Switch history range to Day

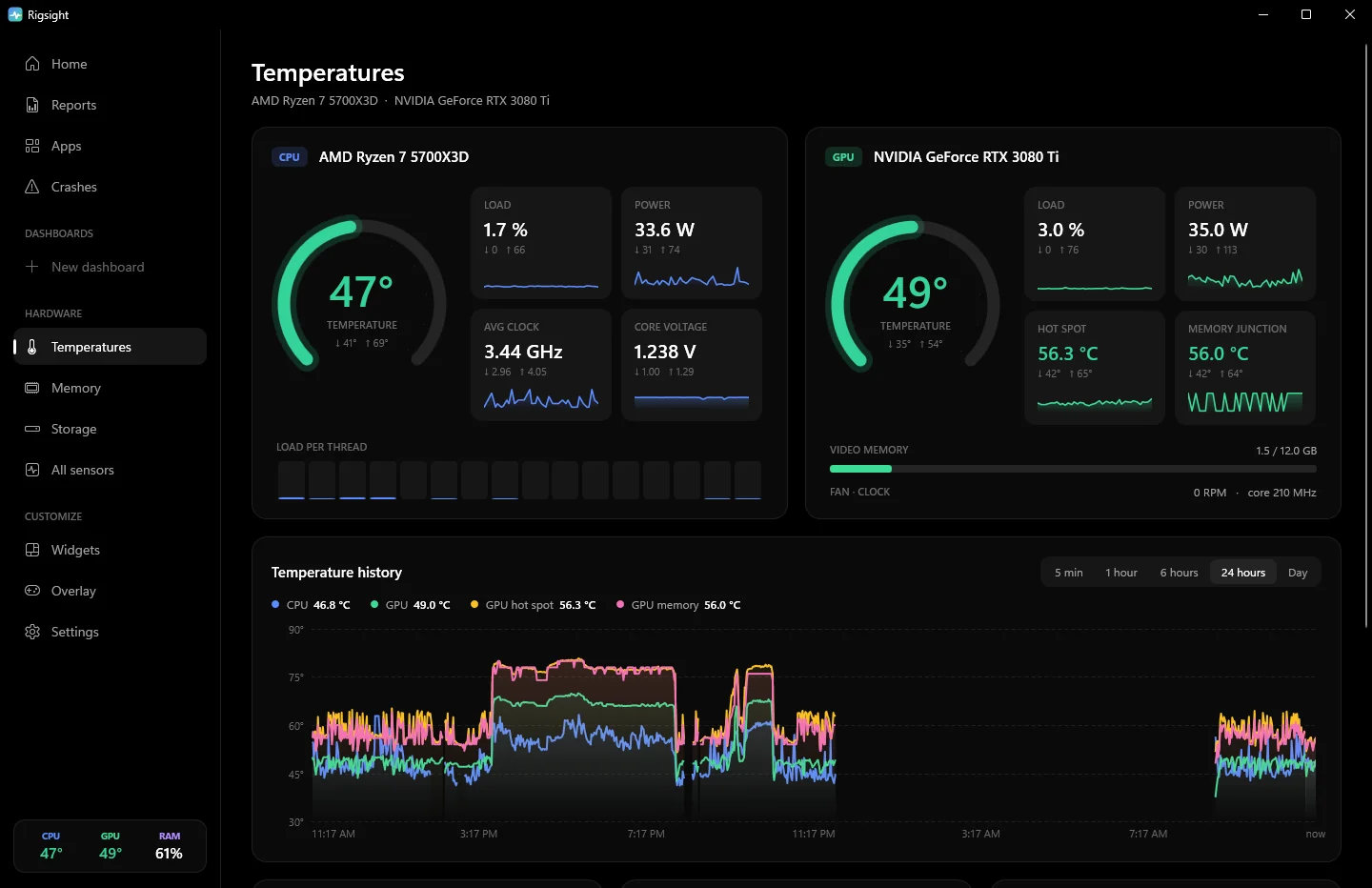(x=1298, y=573)
